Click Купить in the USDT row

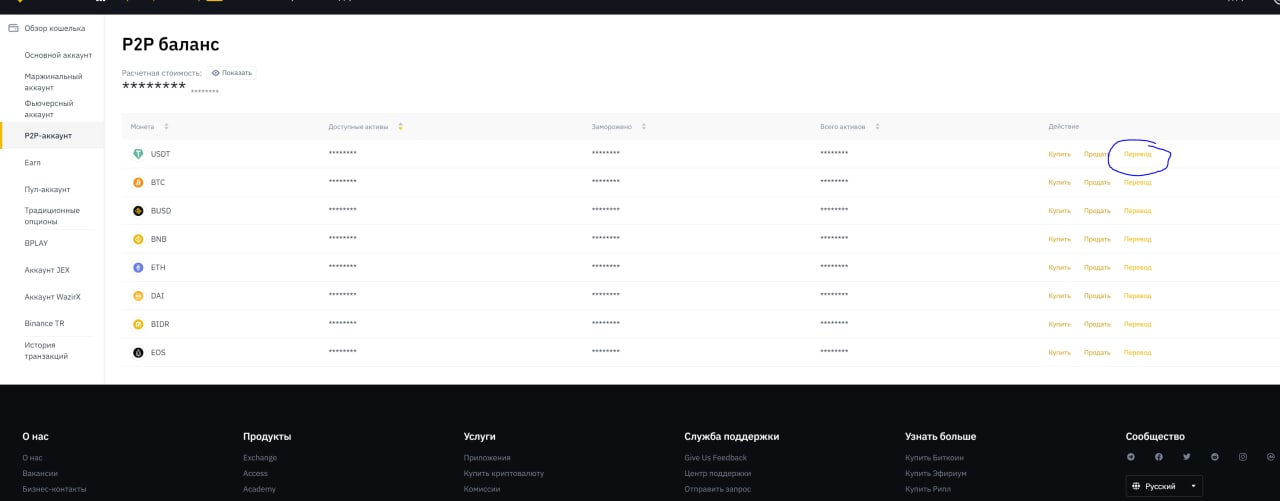click(1059, 154)
